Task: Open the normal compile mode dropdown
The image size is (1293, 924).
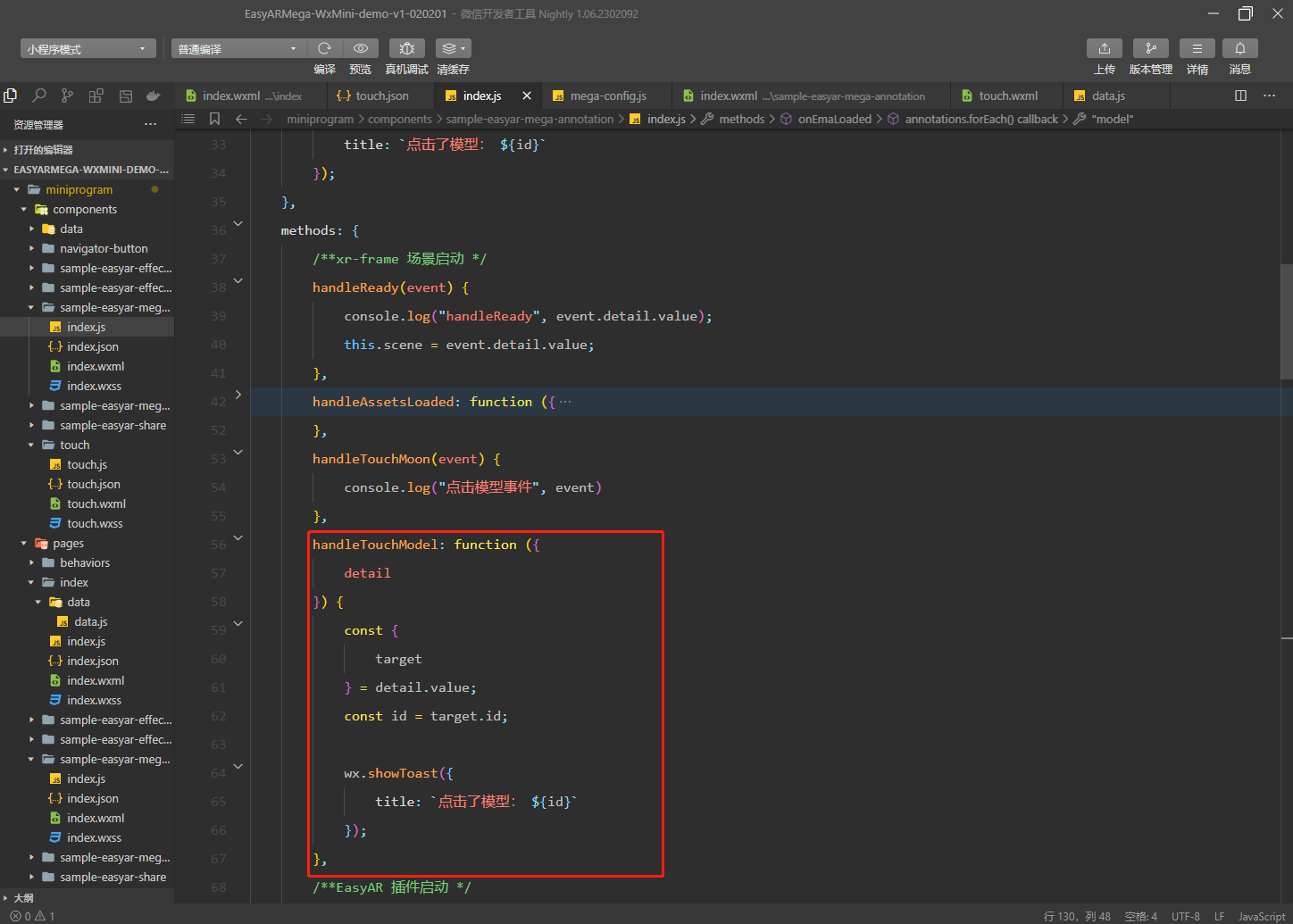Action: pyautogui.click(x=238, y=48)
